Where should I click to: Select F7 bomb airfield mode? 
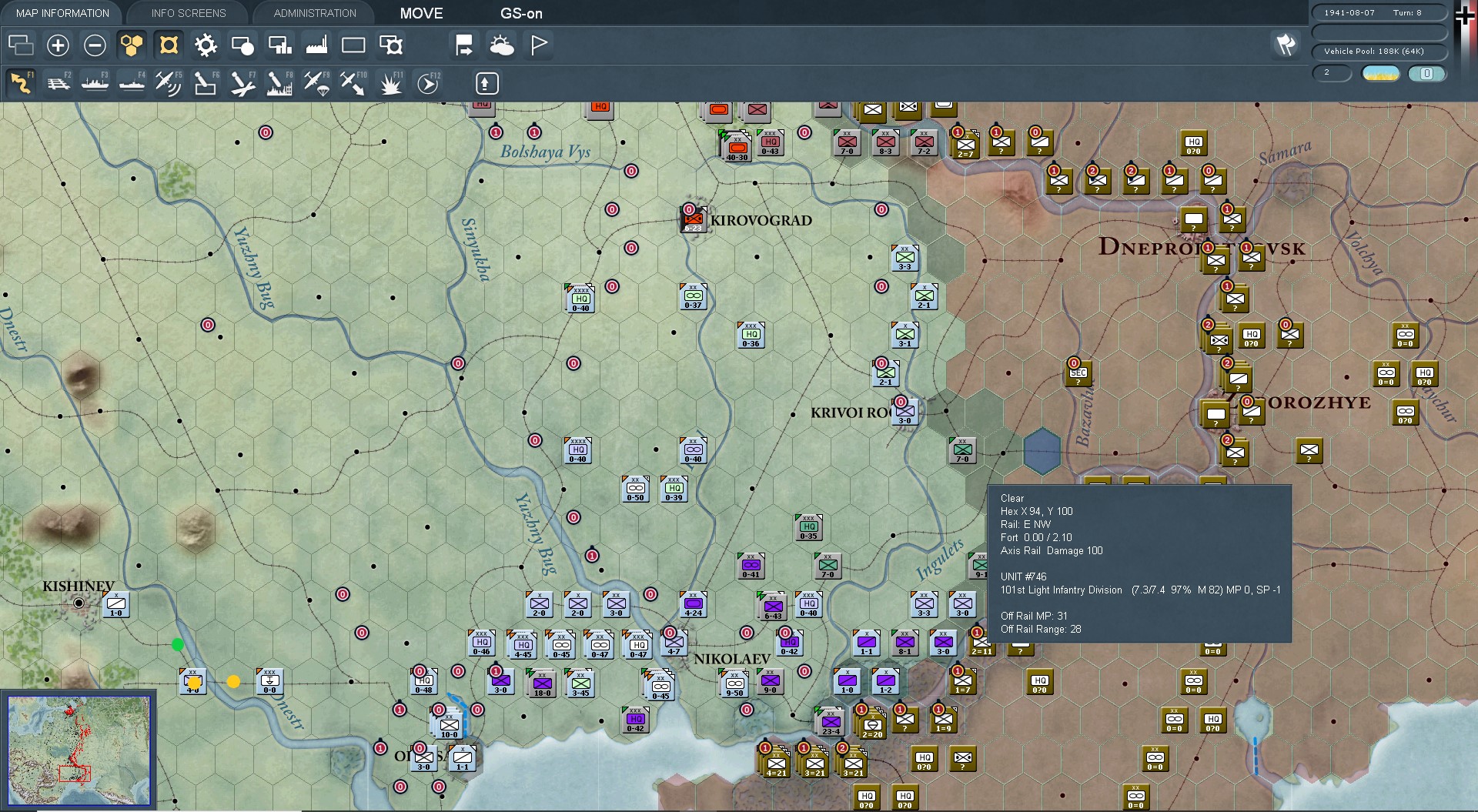[242, 83]
